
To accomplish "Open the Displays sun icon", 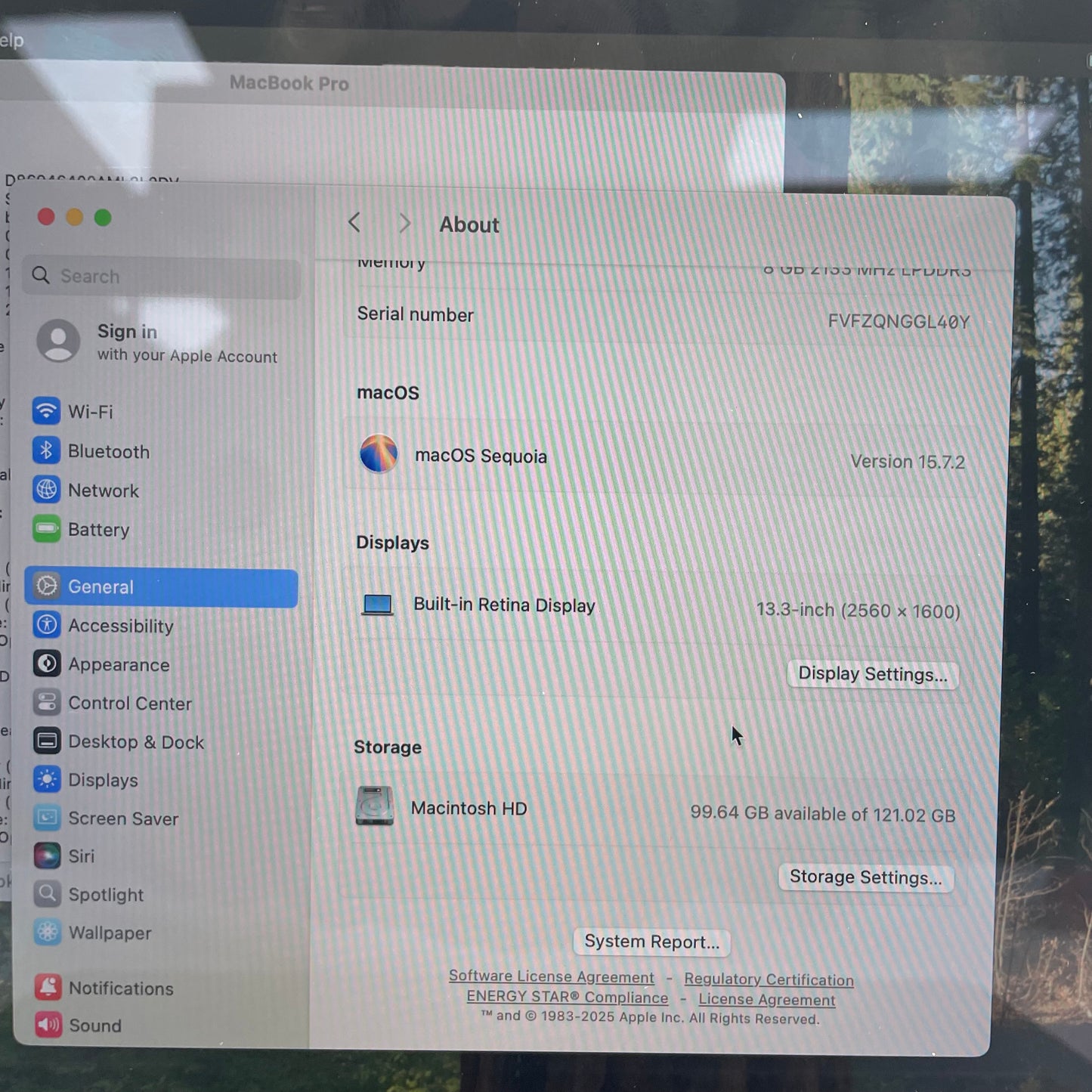I will click(47, 779).
